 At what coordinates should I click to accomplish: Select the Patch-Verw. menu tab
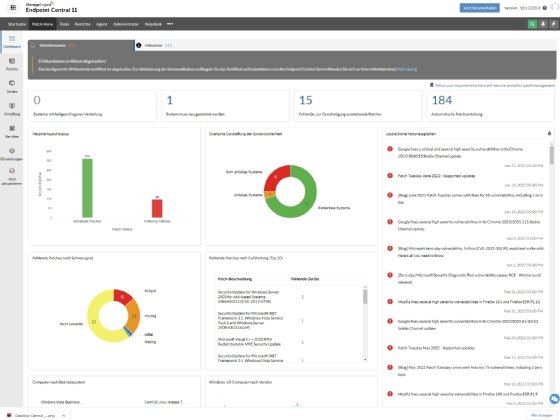(42, 24)
